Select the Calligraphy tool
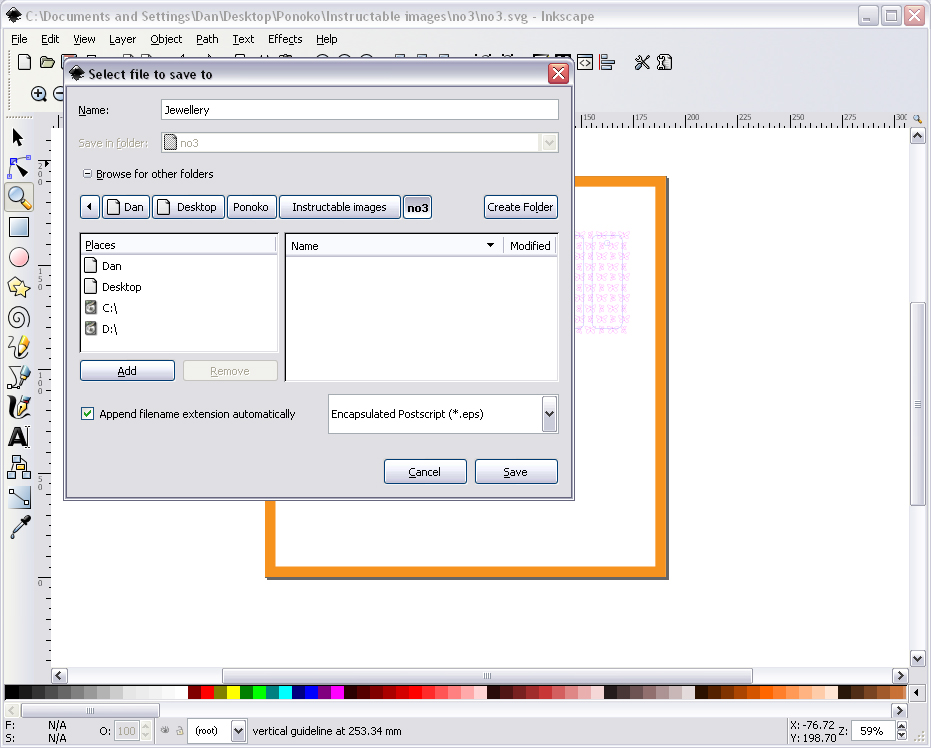931x748 pixels. 19,407
